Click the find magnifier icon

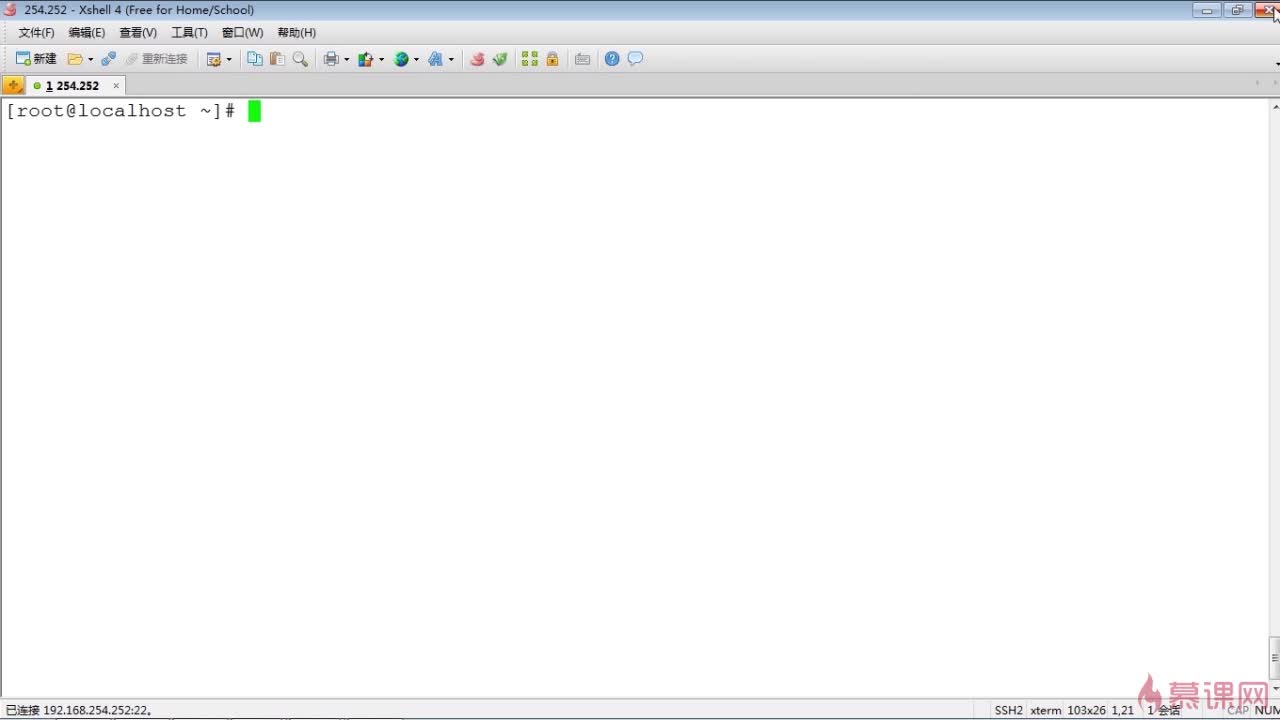(300, 59)
